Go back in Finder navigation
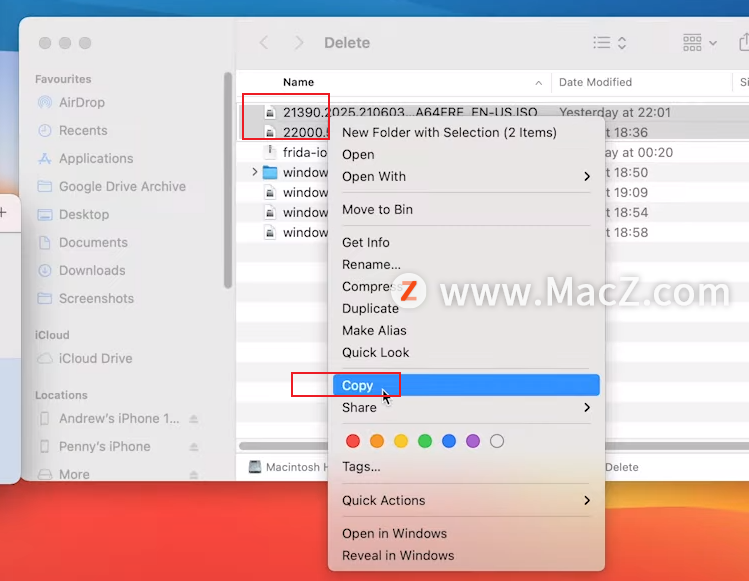Screen dimensions: 749x581 [264, 43]
